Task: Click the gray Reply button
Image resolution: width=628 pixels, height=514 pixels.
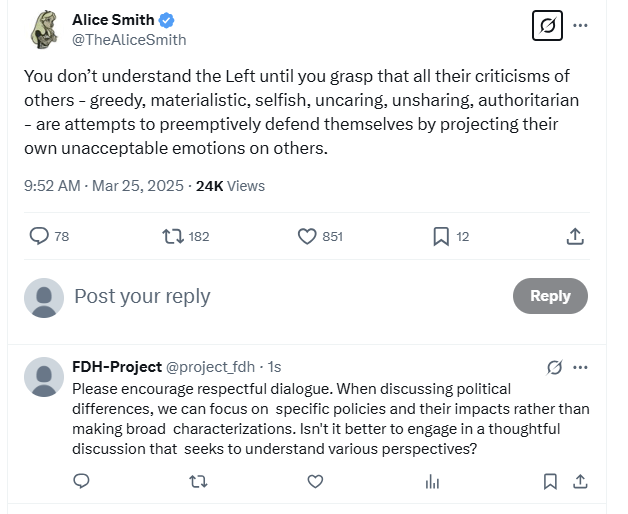Action: (550, 296)
